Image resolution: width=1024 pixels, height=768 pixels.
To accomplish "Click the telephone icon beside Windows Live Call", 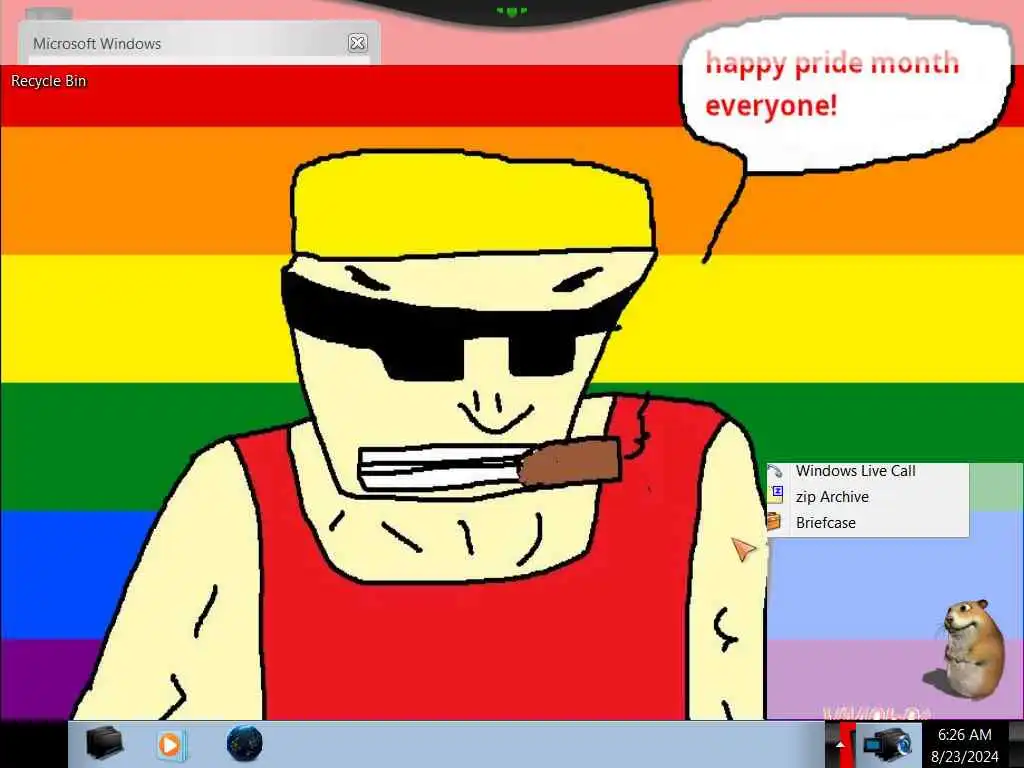I will pyautogui.click(x=775, y=470).
